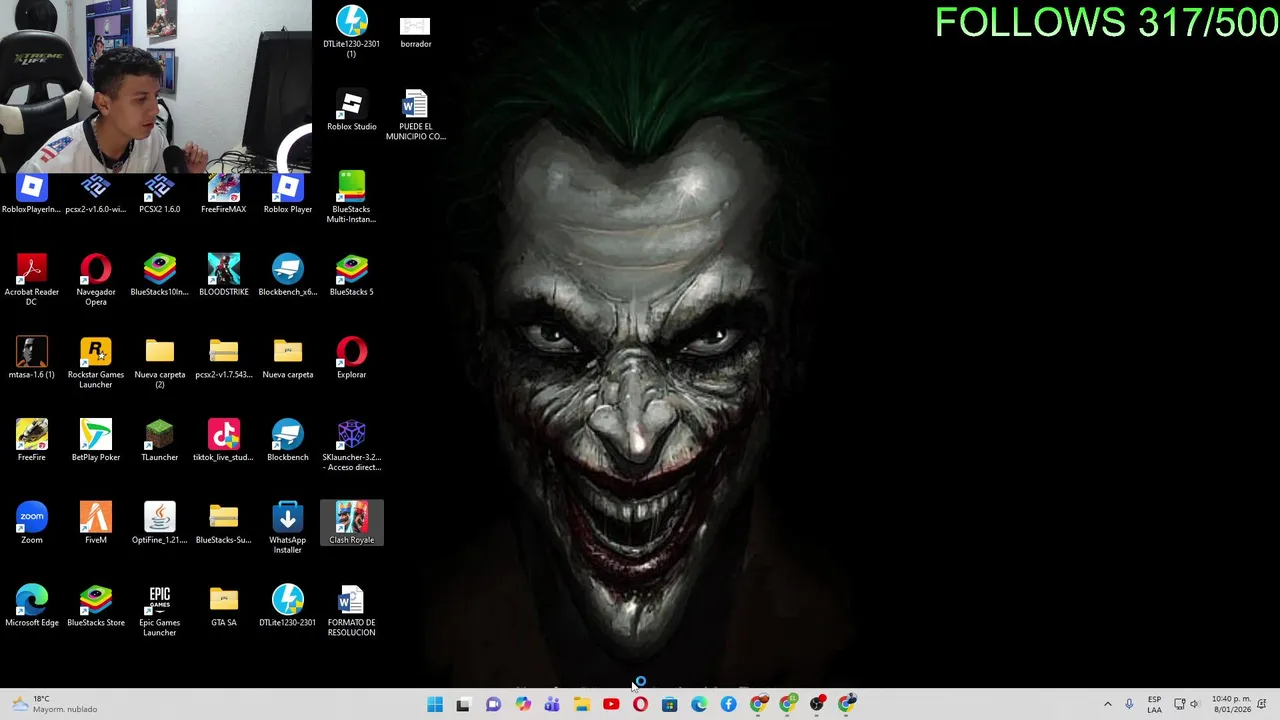Viewport: 1280px width, 720px height.
Task: Launch the Navegador Opera shortcut
Action: [x=96, y=281]
